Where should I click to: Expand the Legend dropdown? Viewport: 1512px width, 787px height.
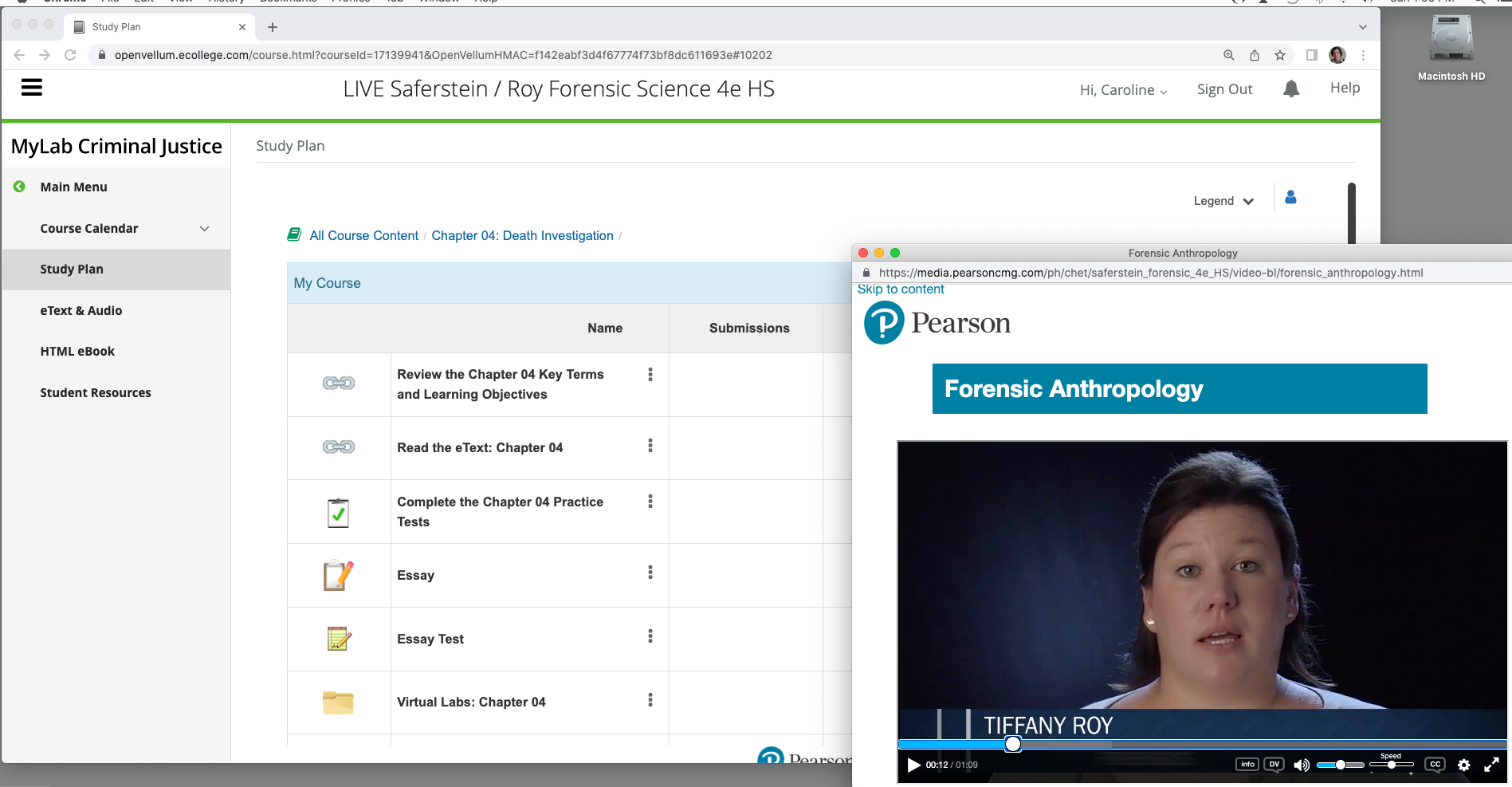tap(1223, 201)
